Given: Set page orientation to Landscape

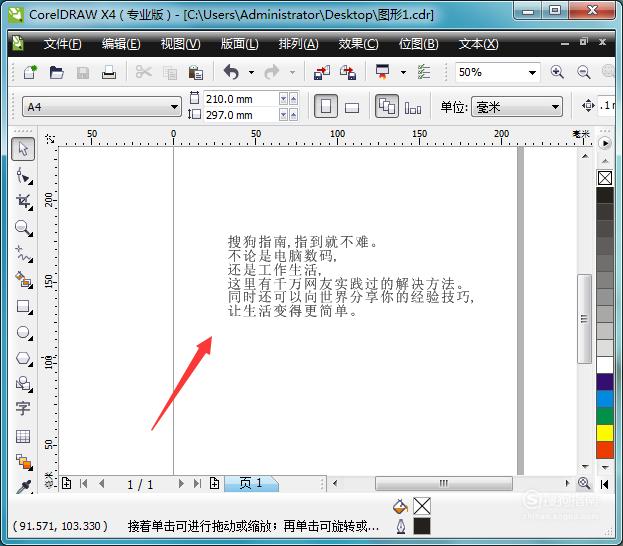Looking at the screenshot, I should [352, 107].
